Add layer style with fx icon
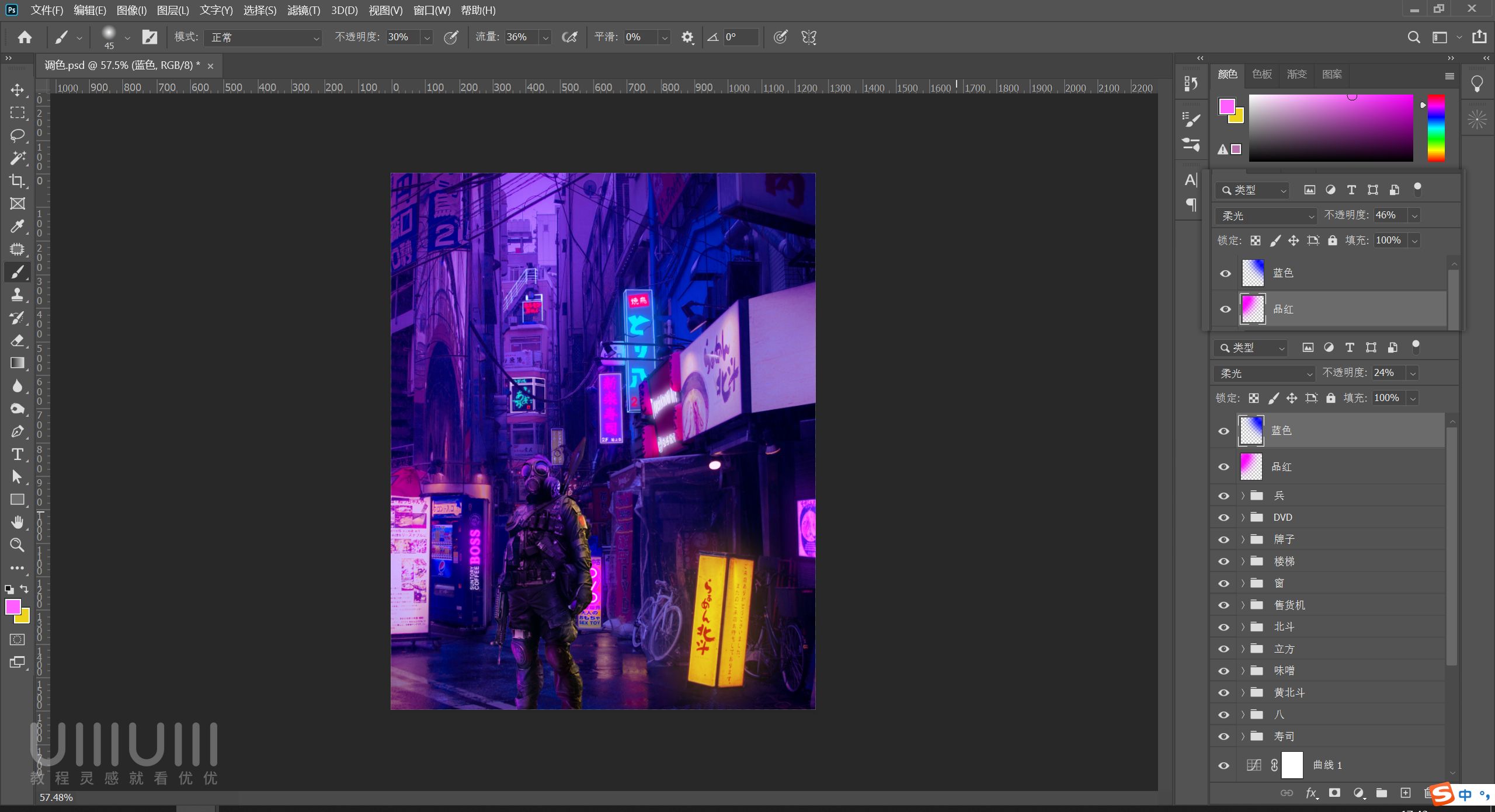Image resolution: width=1495 pixels, height=812 pixels. [1312, 793]
